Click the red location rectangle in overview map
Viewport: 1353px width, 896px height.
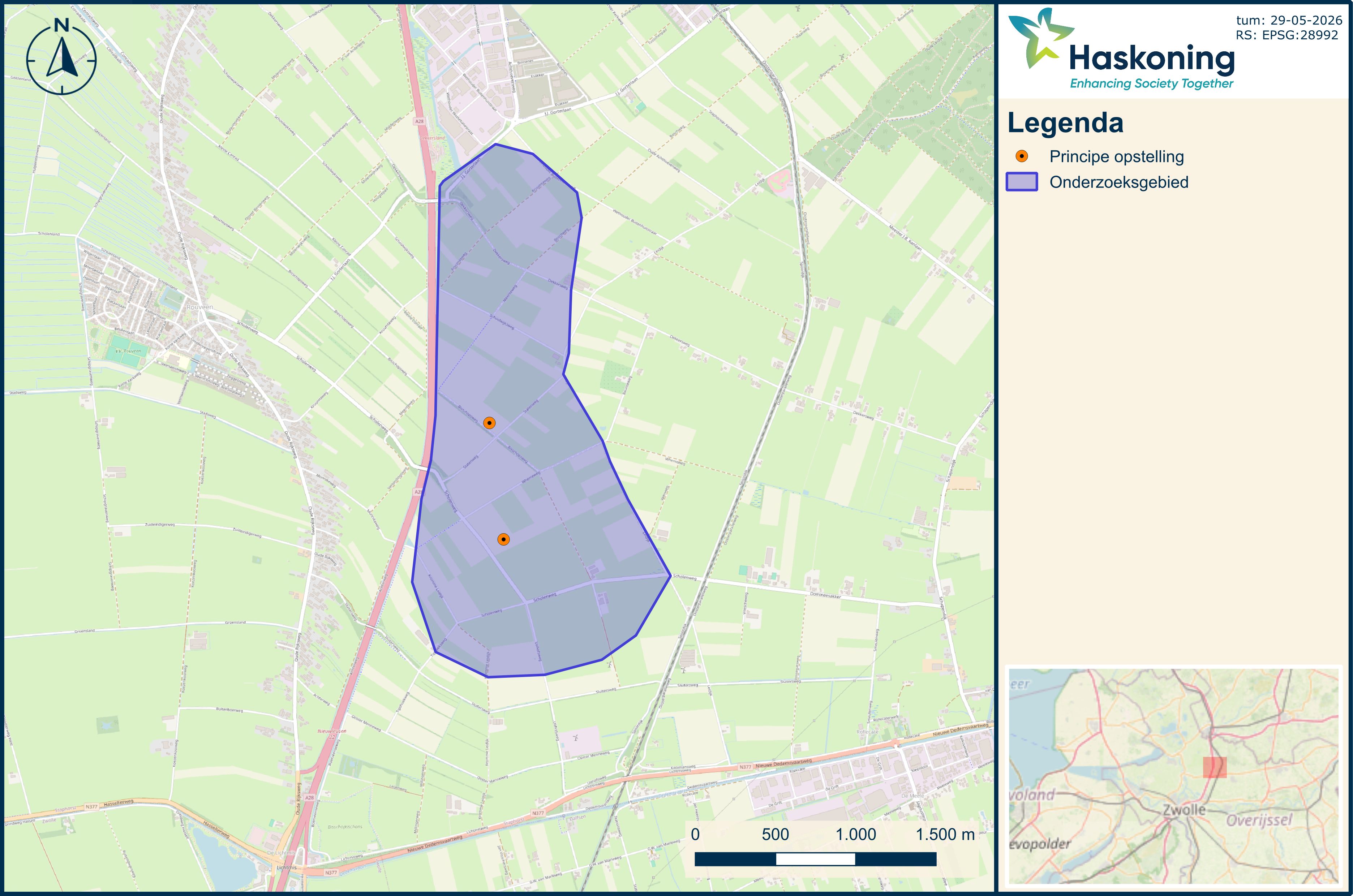pos(1215,767)
